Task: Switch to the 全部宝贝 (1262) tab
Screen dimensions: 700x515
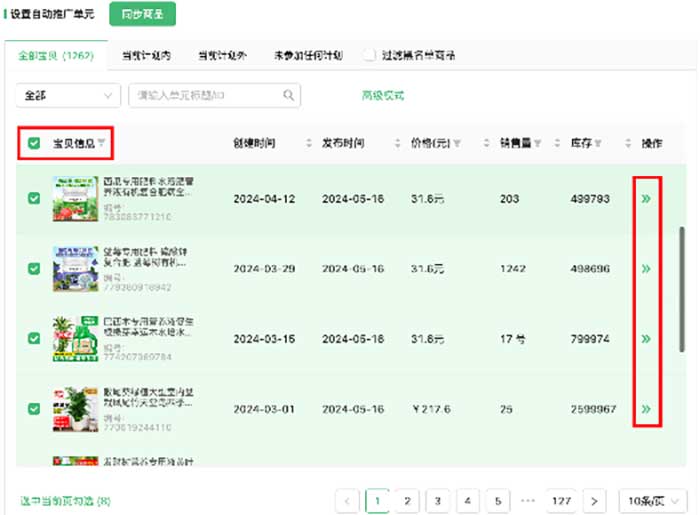Action: pos(56,56)
